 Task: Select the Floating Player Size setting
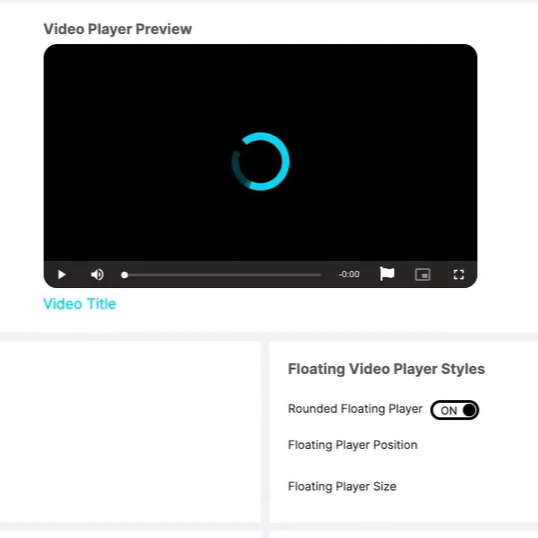pos(342,487)
